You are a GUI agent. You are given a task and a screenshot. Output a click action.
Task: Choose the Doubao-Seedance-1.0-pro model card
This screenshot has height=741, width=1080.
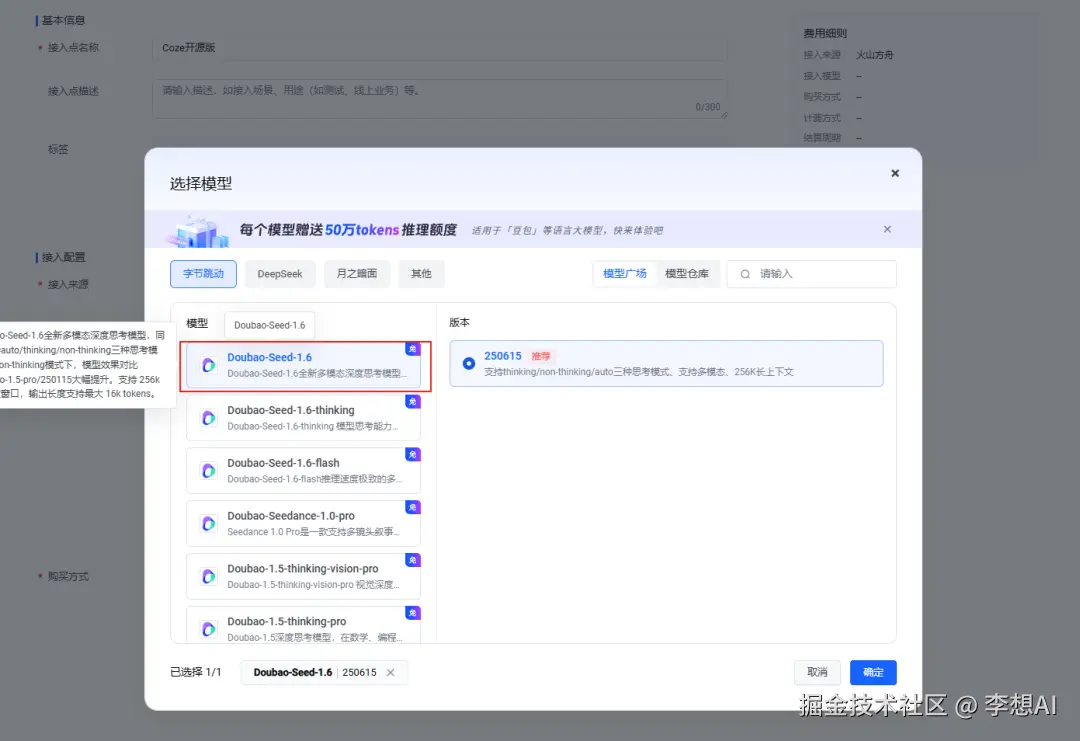point(303,524)
